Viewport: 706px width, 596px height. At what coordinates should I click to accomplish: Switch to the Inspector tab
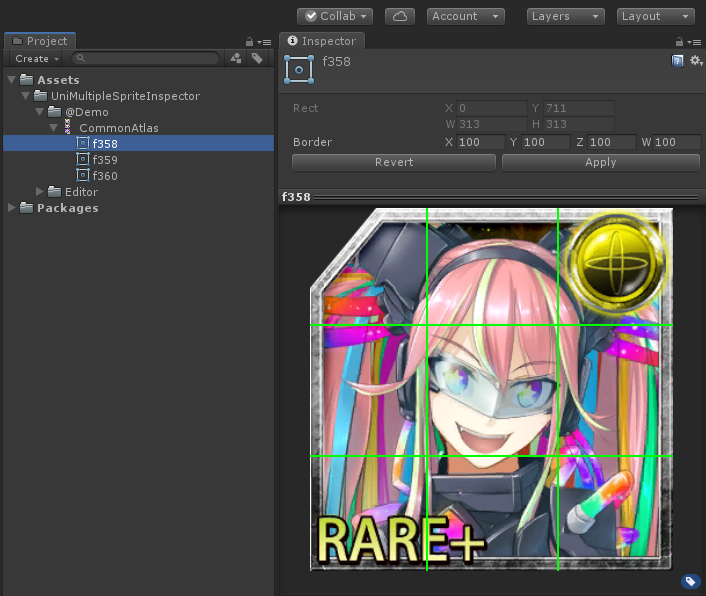tap(322, 41)
